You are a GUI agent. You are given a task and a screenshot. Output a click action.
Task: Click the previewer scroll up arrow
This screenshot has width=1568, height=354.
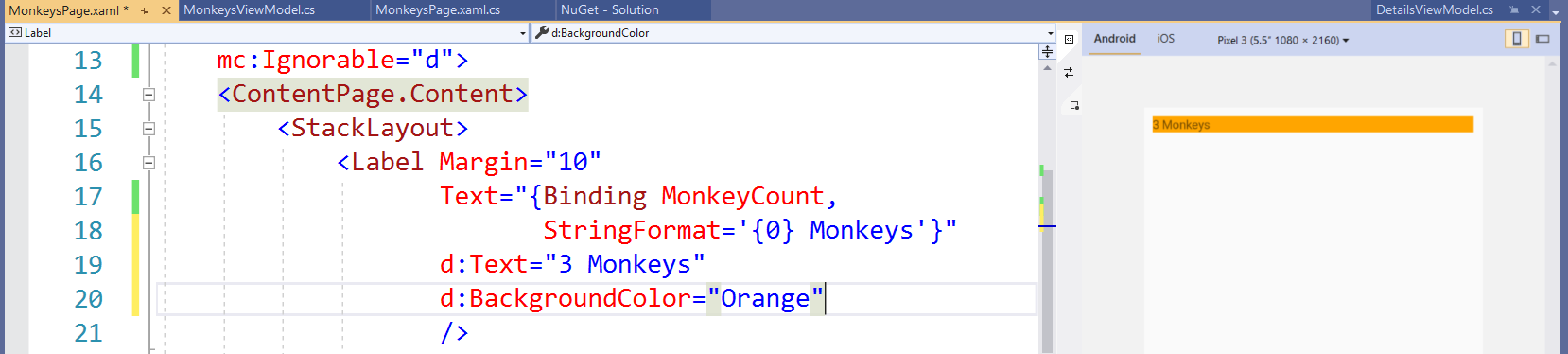[1552, 64]
